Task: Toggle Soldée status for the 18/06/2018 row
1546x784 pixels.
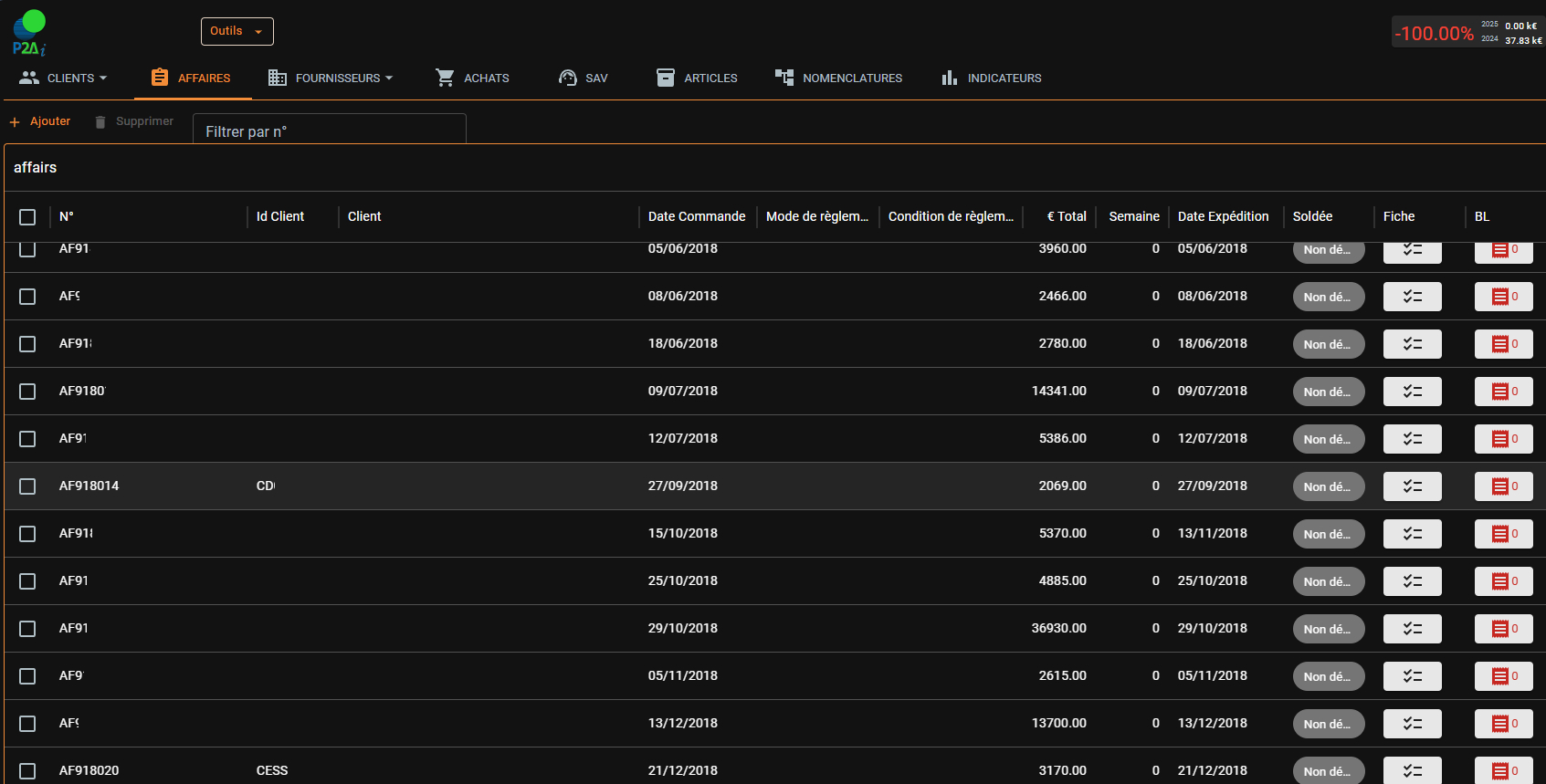Action: [x=1329, y=344]
